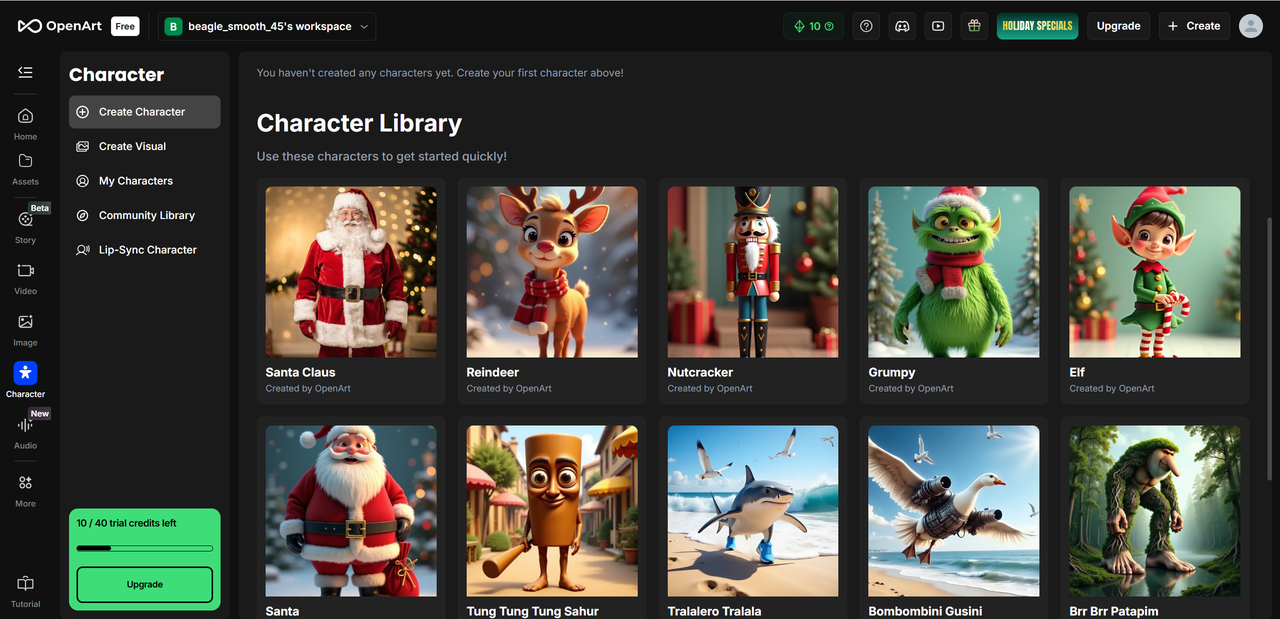Image resolution: width=1280 pixels, height=619 pixels.
Task: Open Community Library menu item
Action: pos(146,215)
